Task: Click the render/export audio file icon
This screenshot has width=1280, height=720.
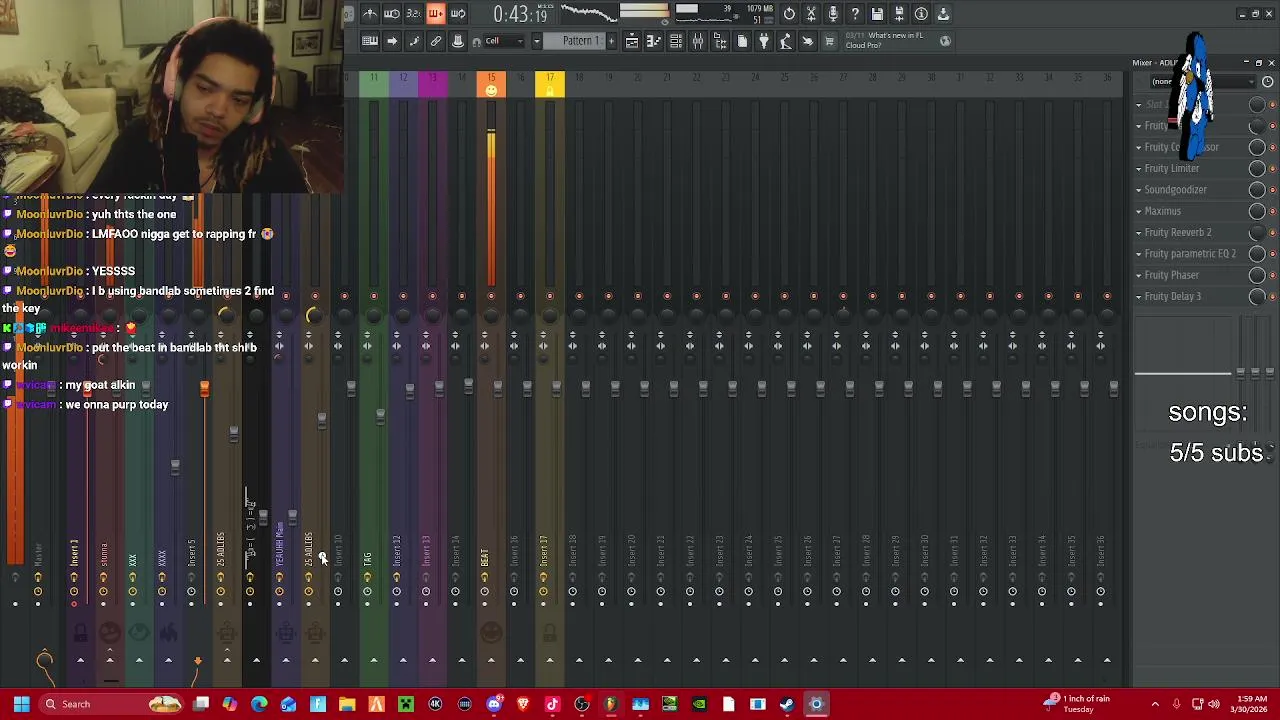Action: (x=899, y=14)
